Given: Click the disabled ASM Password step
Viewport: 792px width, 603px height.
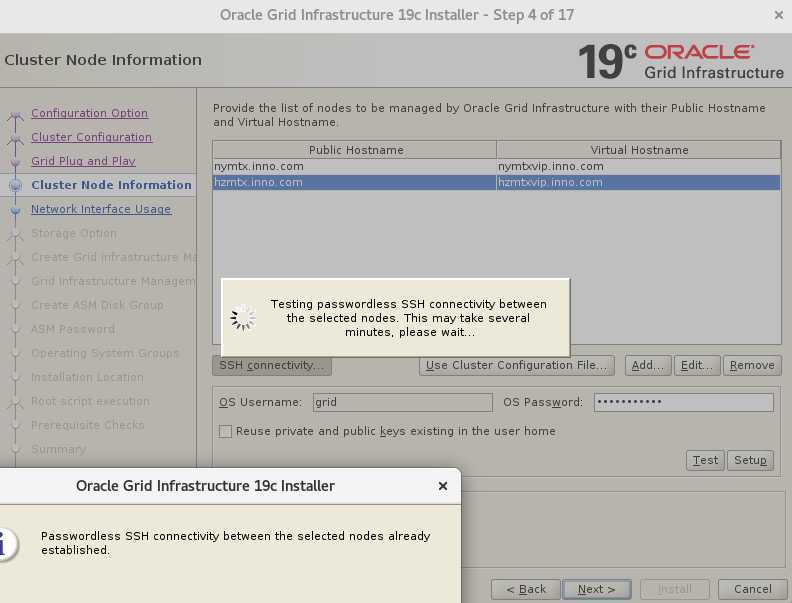Looking at the screenshot, I should coord(73,329).
